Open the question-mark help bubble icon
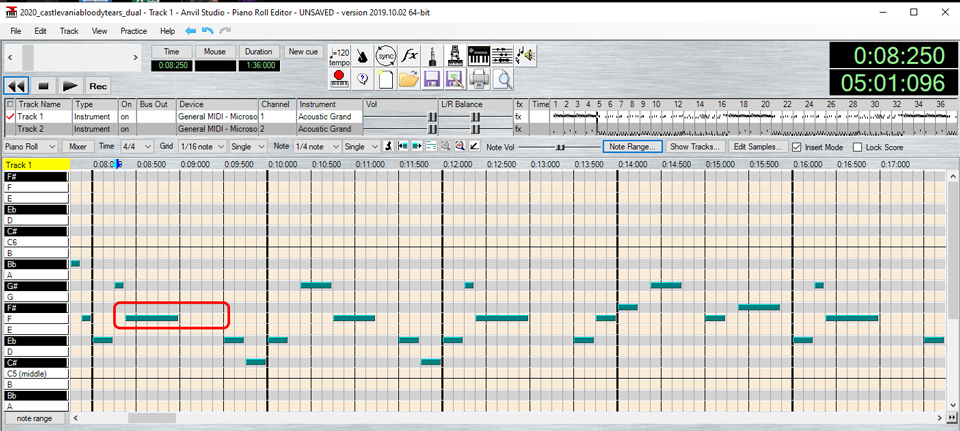This screenshot has height=431, width=960. 362,79
